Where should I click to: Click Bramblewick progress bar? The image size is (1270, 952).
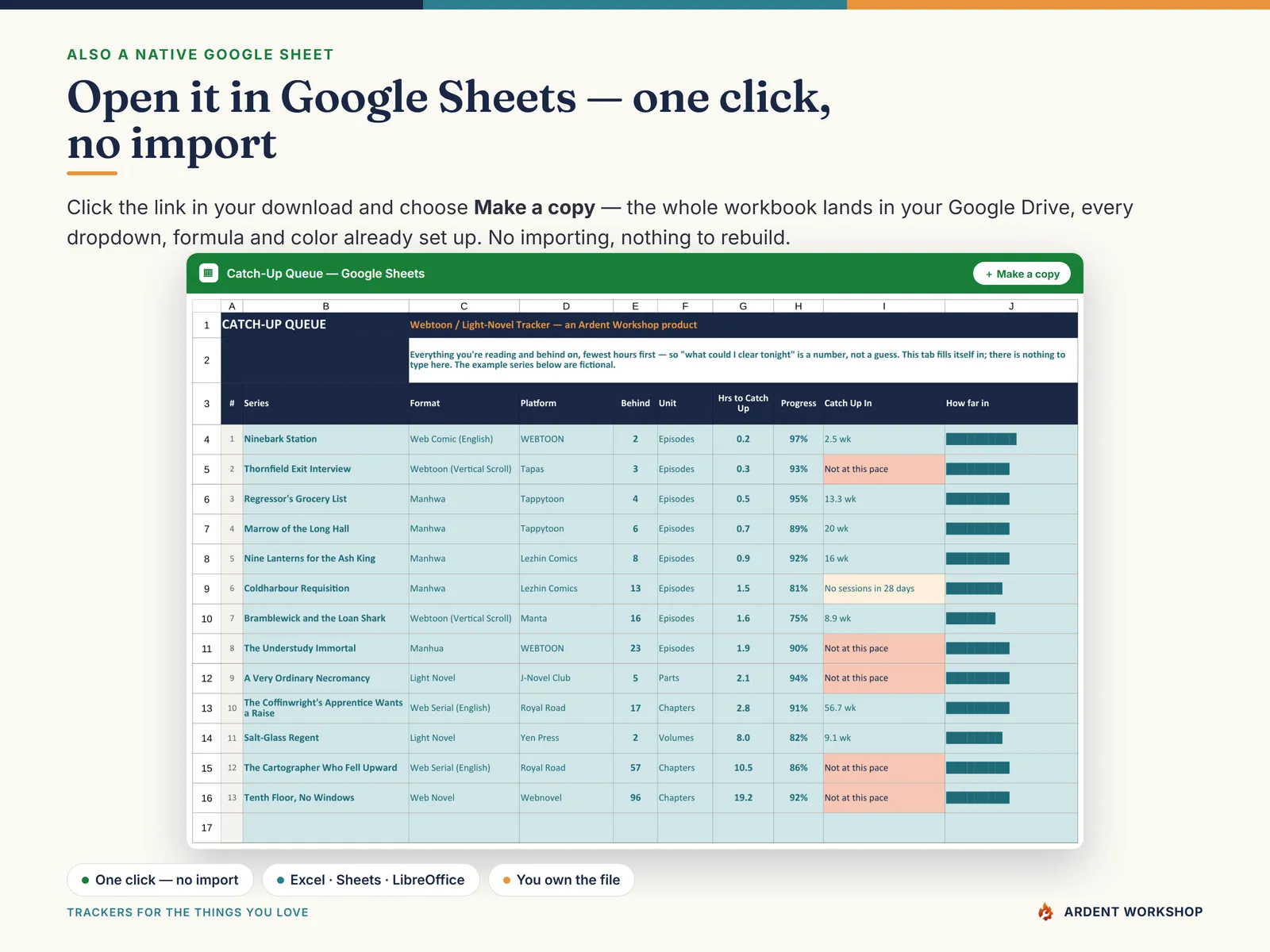pyautogui.click(x=971, y=618)
